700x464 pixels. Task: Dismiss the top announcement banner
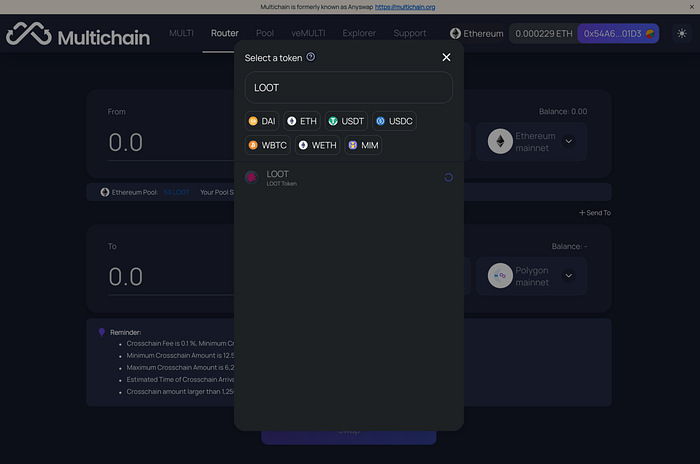coord(691,7)
